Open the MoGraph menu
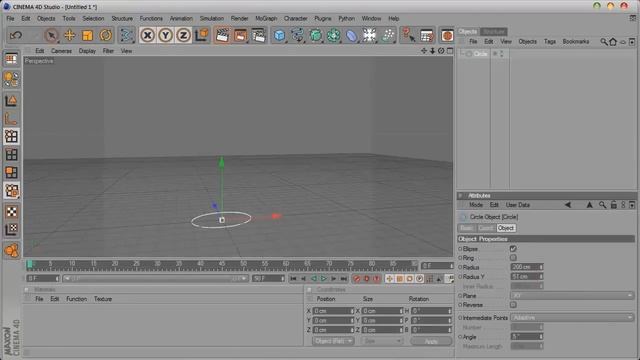The height and width of the screenshot is (360, 640). [266, 18]
